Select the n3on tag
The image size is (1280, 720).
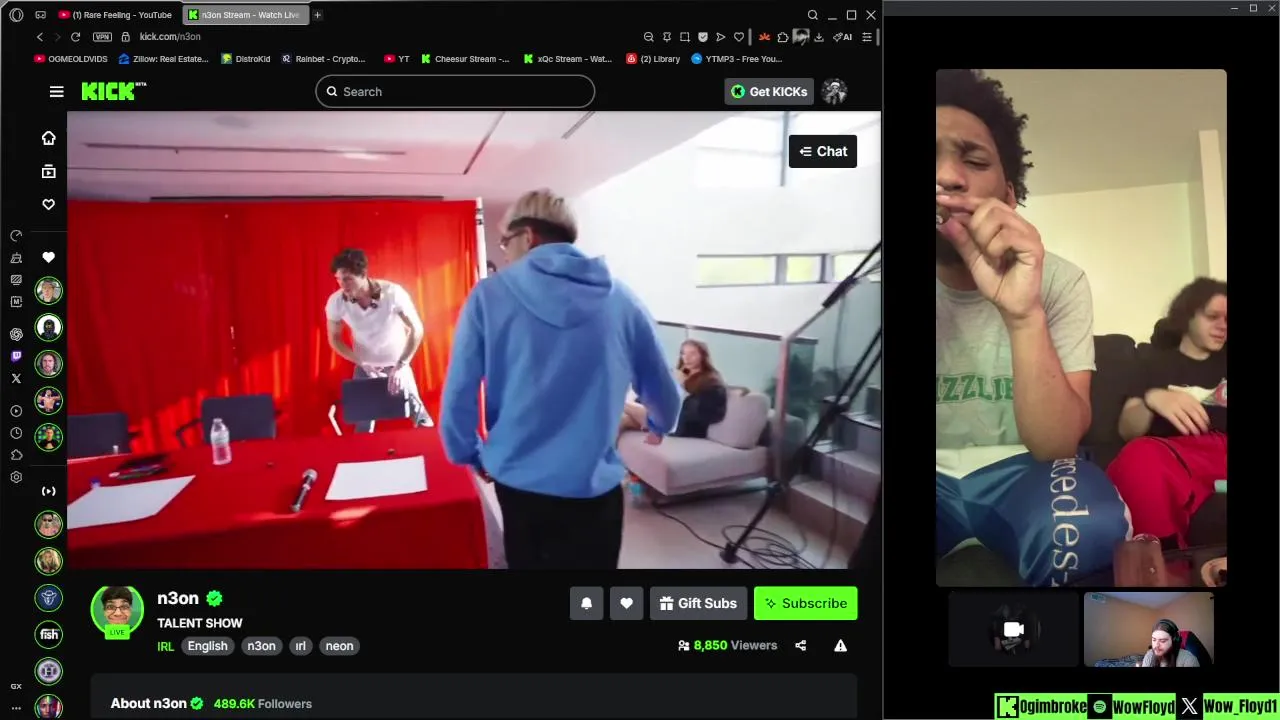(262, 646)
